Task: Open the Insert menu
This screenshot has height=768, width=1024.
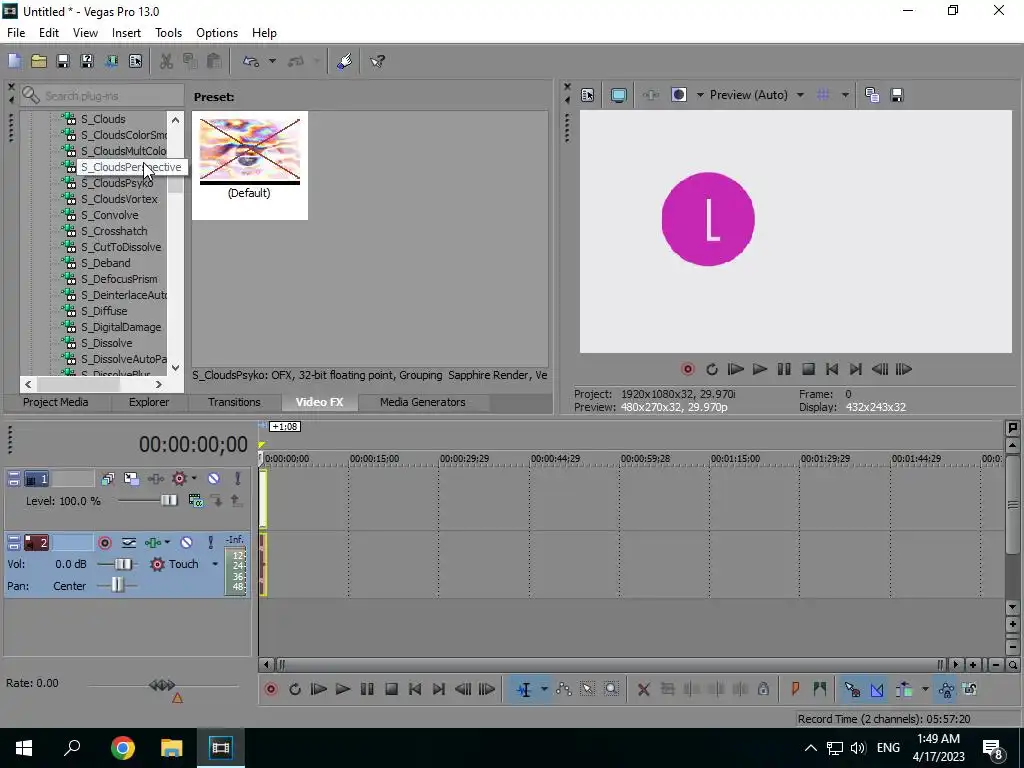Action: coord(126,33)
